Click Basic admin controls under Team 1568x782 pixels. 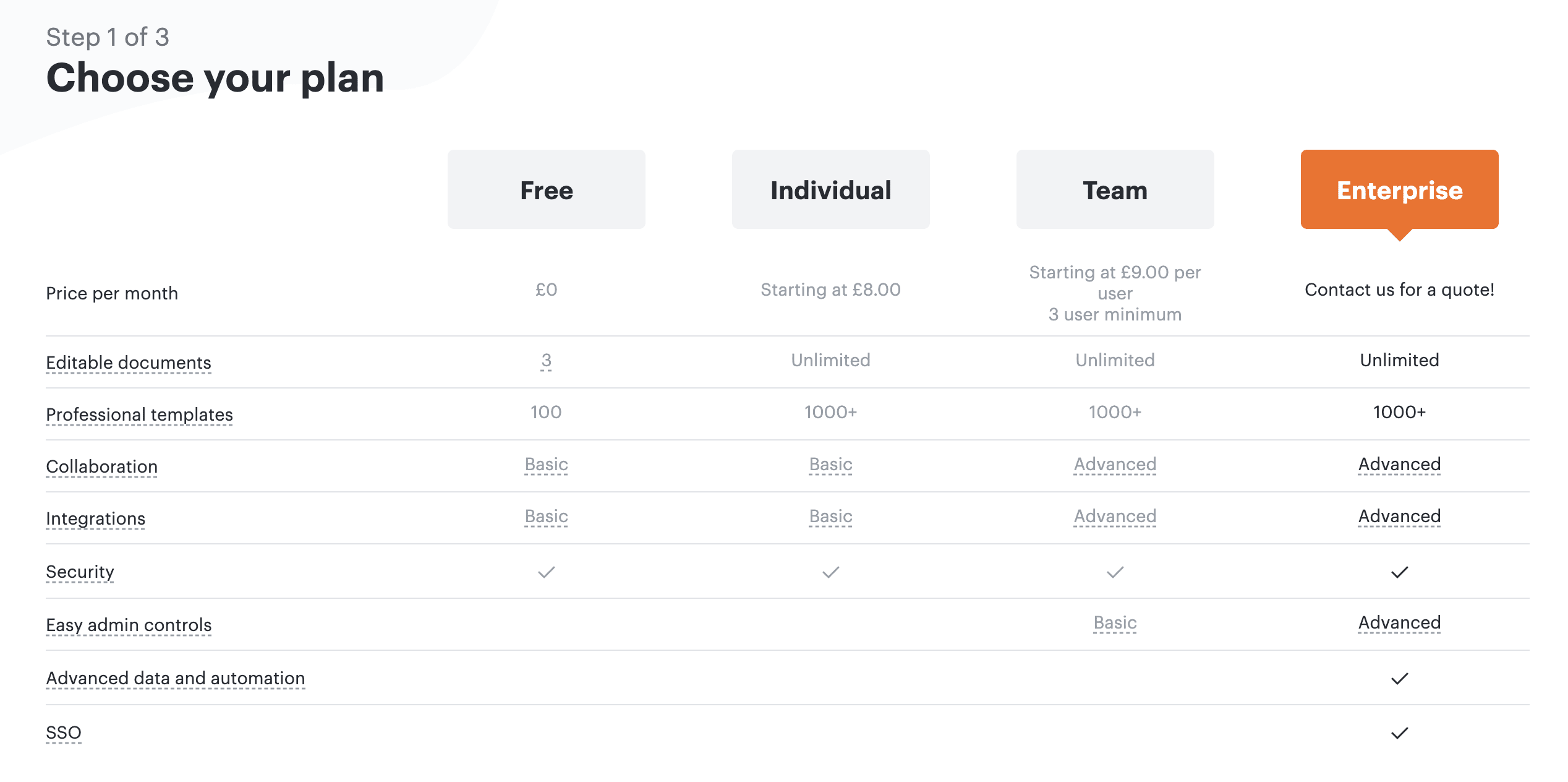click(x=1115, y=622)
